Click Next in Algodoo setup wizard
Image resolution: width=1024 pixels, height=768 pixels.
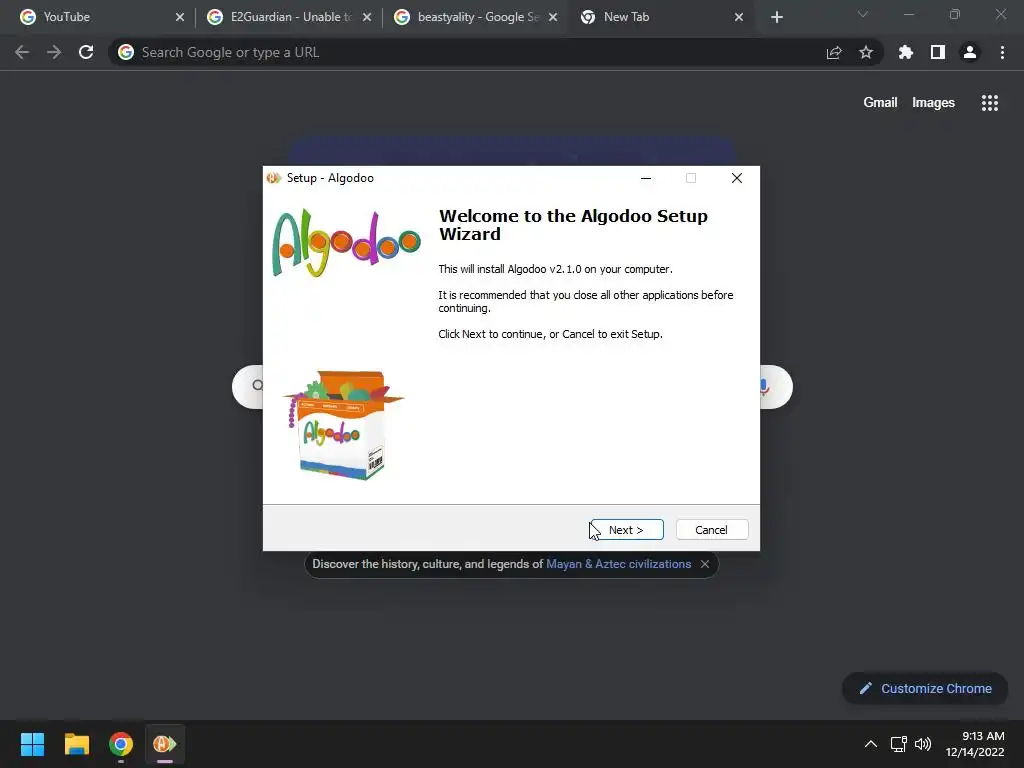tap(626, 530)
